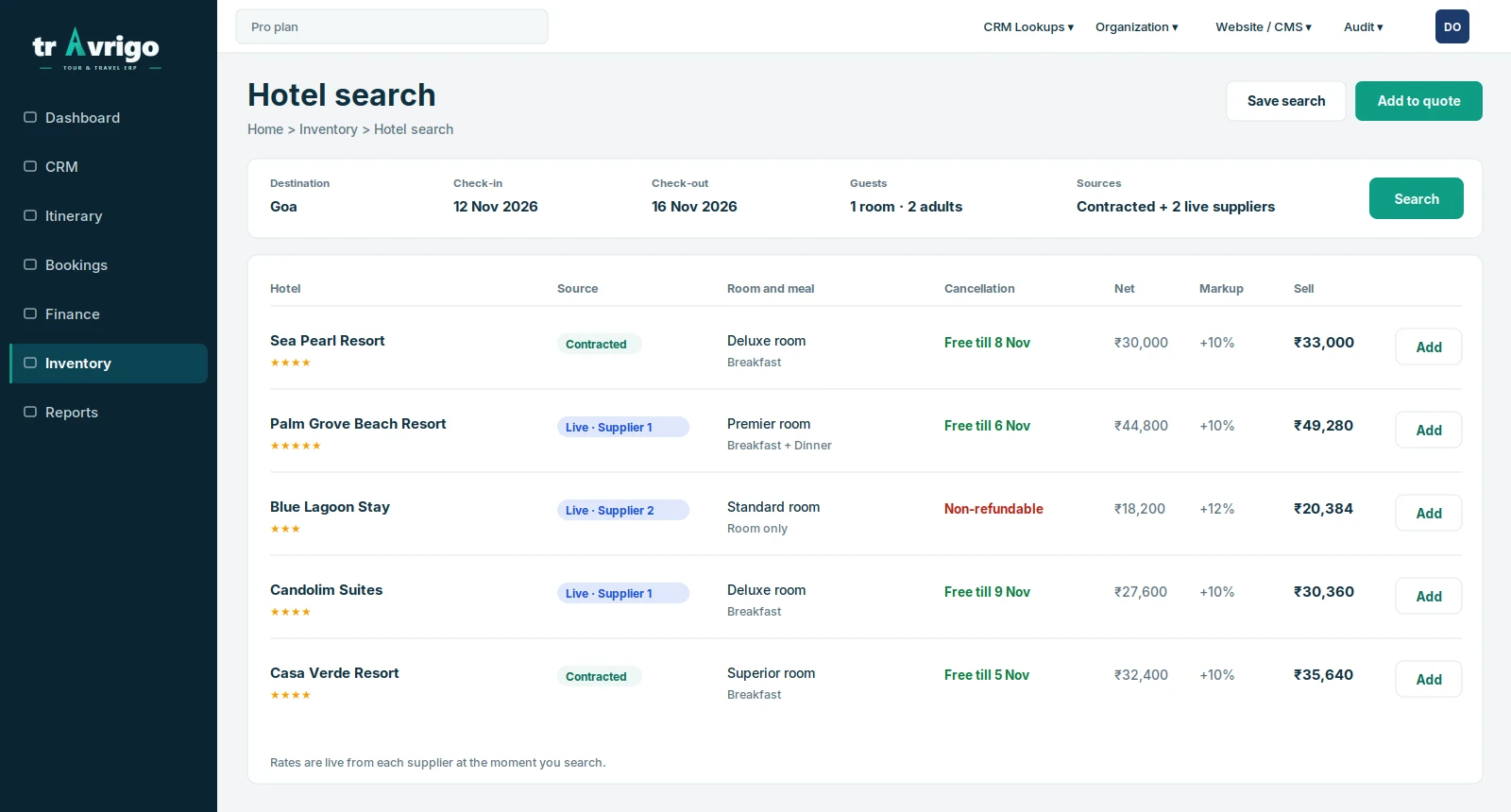1511x812 pixels.
Task: Open Dashboard in the sidebar
Action: pyautogui.click(x=109, y=118)
